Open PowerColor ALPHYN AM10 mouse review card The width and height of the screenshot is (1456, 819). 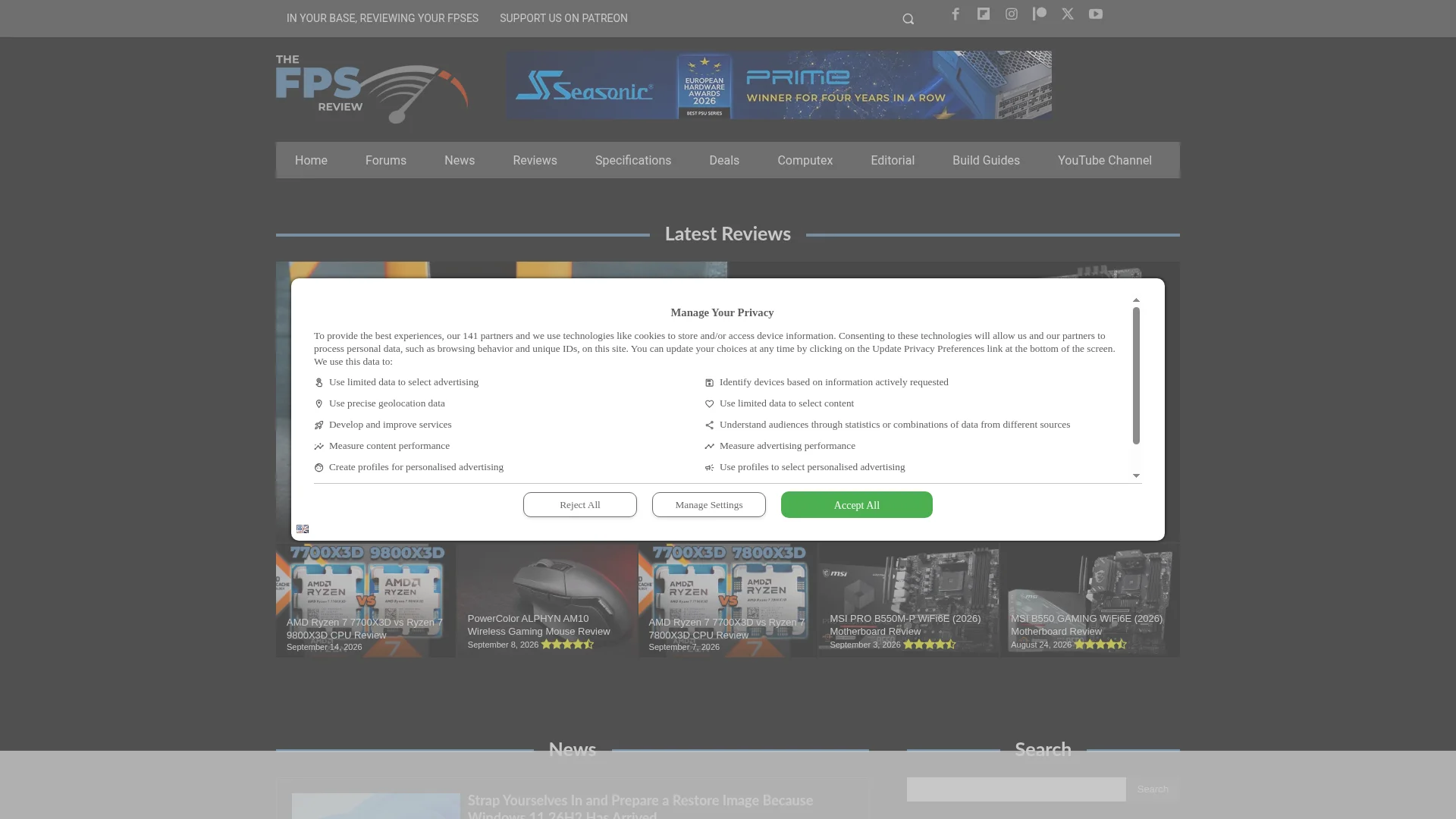547,600
